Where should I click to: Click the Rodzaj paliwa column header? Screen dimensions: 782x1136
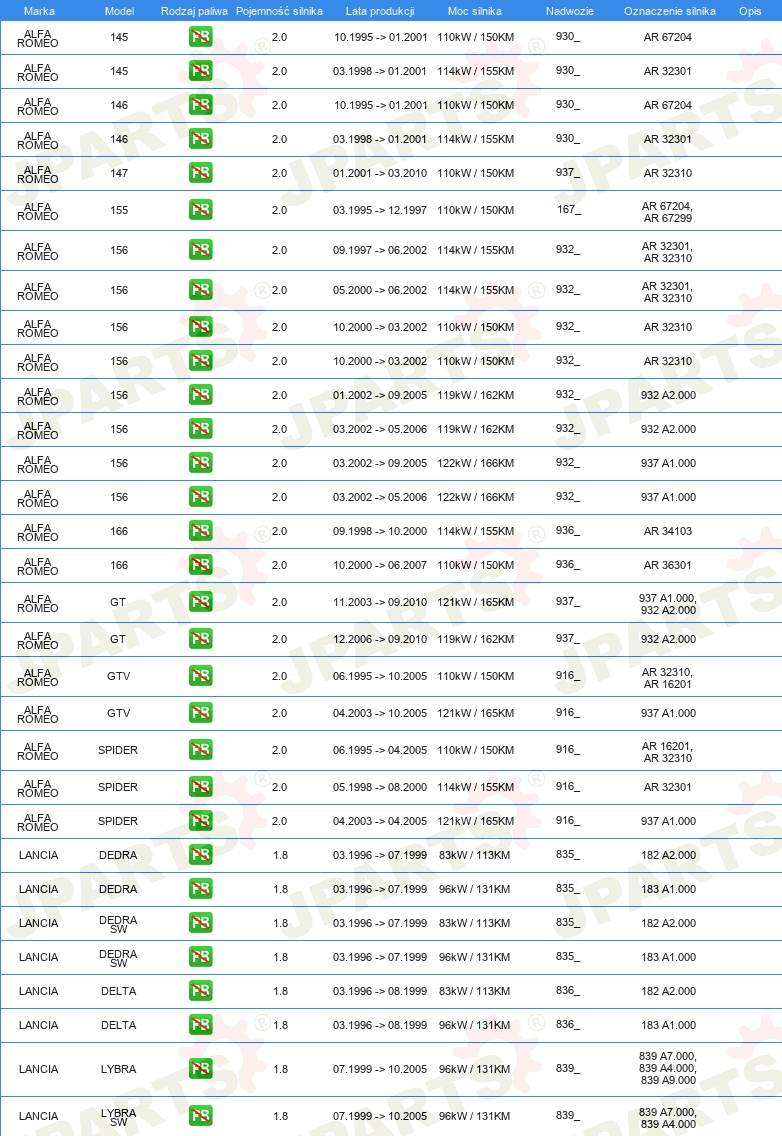194,11
